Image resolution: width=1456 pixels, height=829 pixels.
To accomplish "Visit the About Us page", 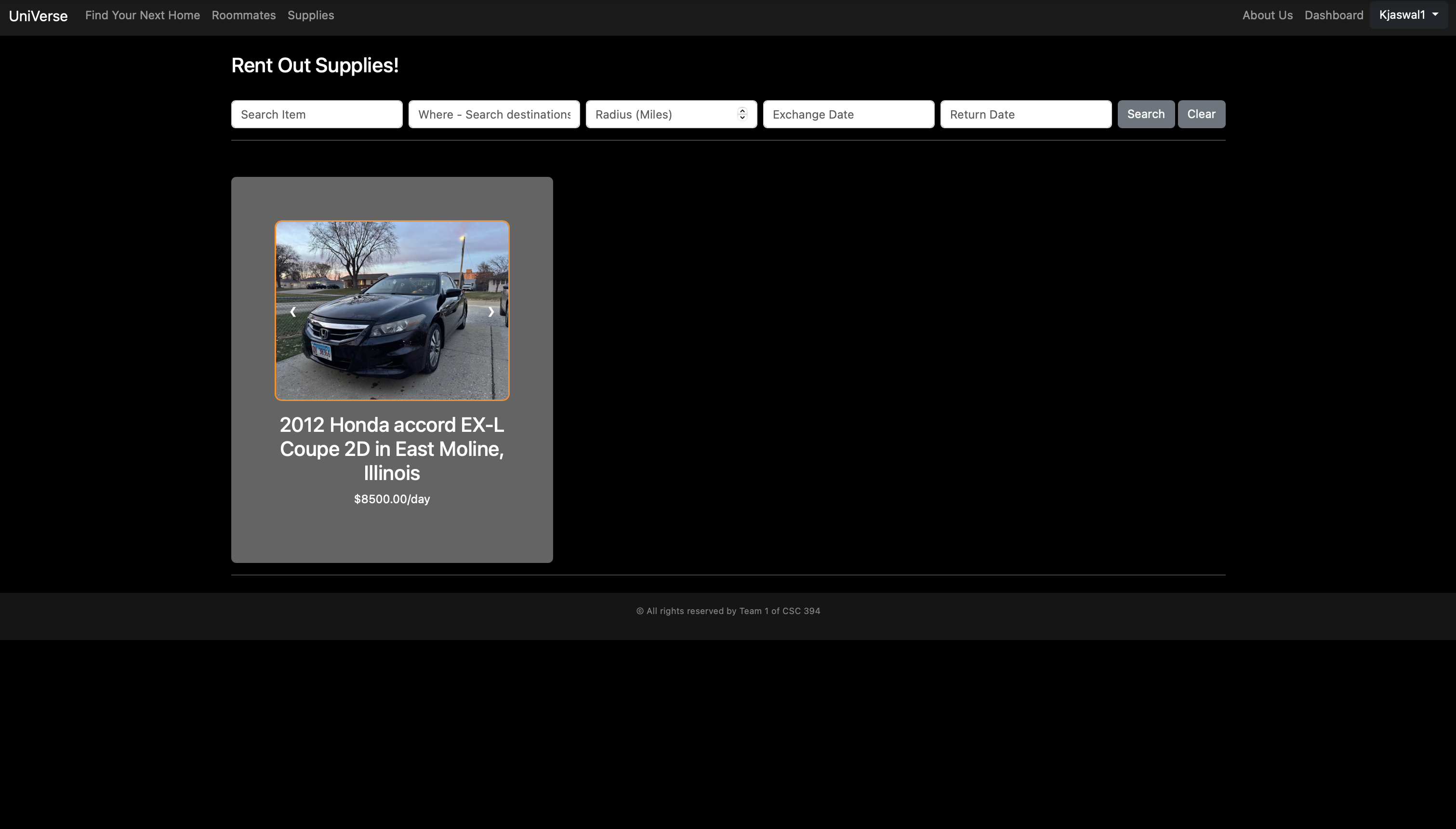I will pyautogui.click(x=1267, y=15).
